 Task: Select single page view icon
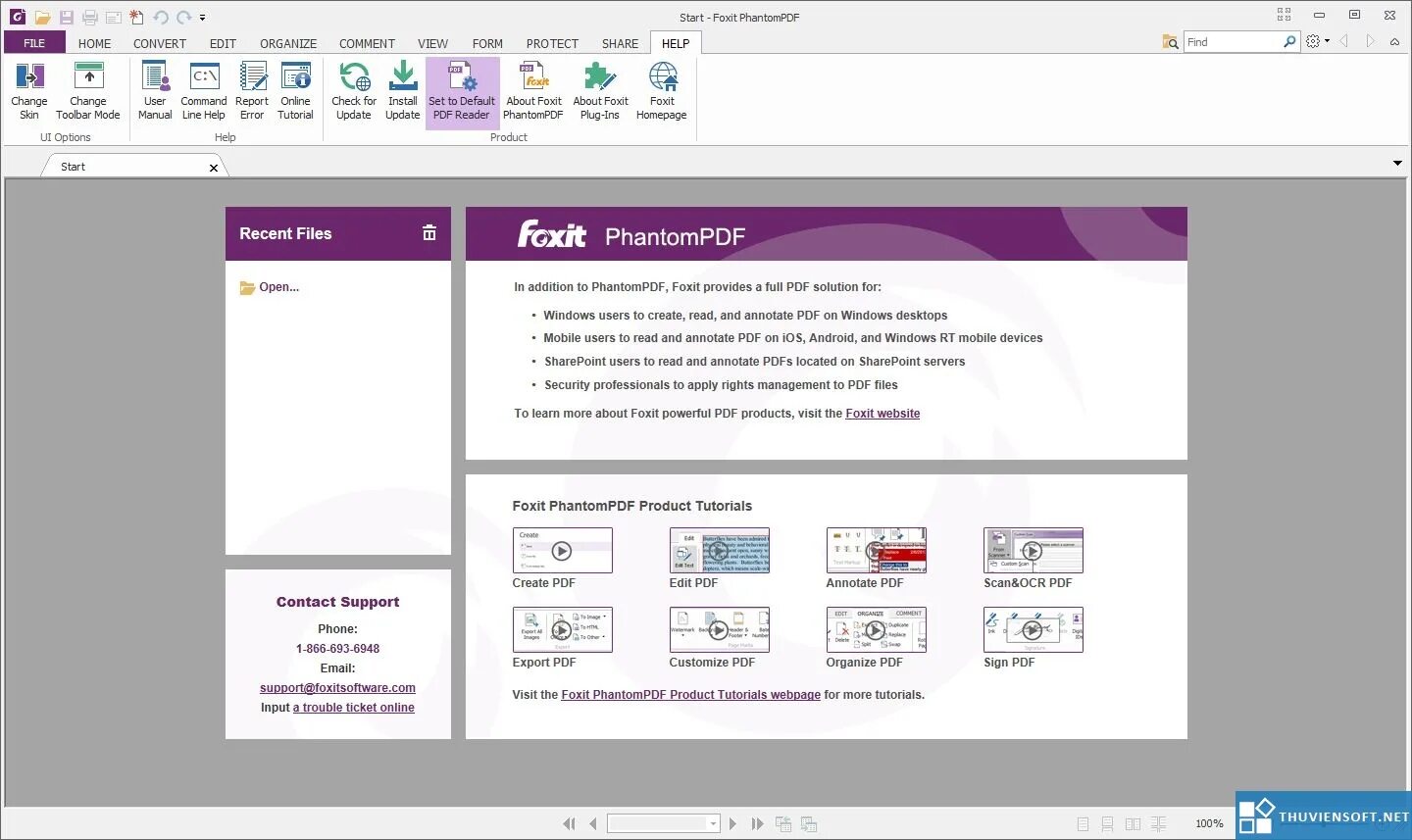(x=1083, y=824)
